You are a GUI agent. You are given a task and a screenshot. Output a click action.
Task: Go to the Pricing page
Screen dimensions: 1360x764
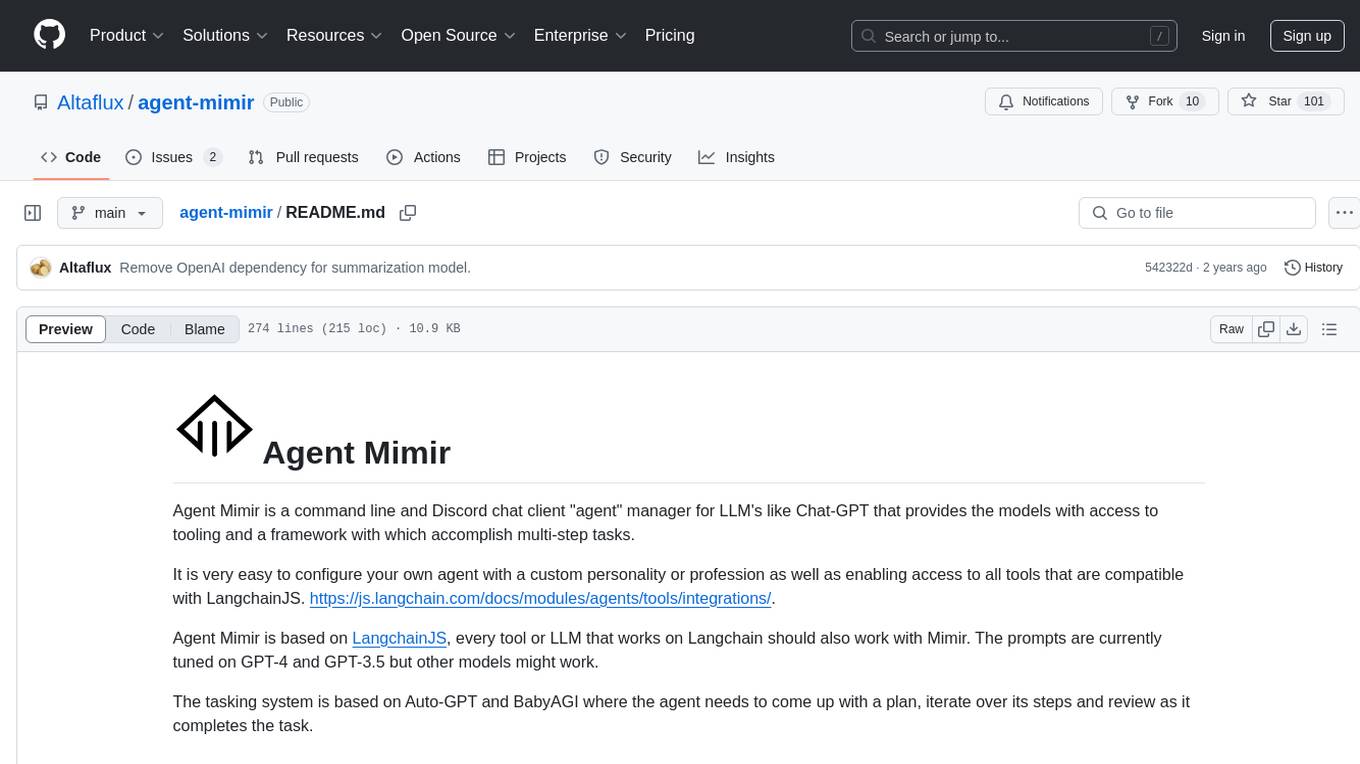point(670,35)
